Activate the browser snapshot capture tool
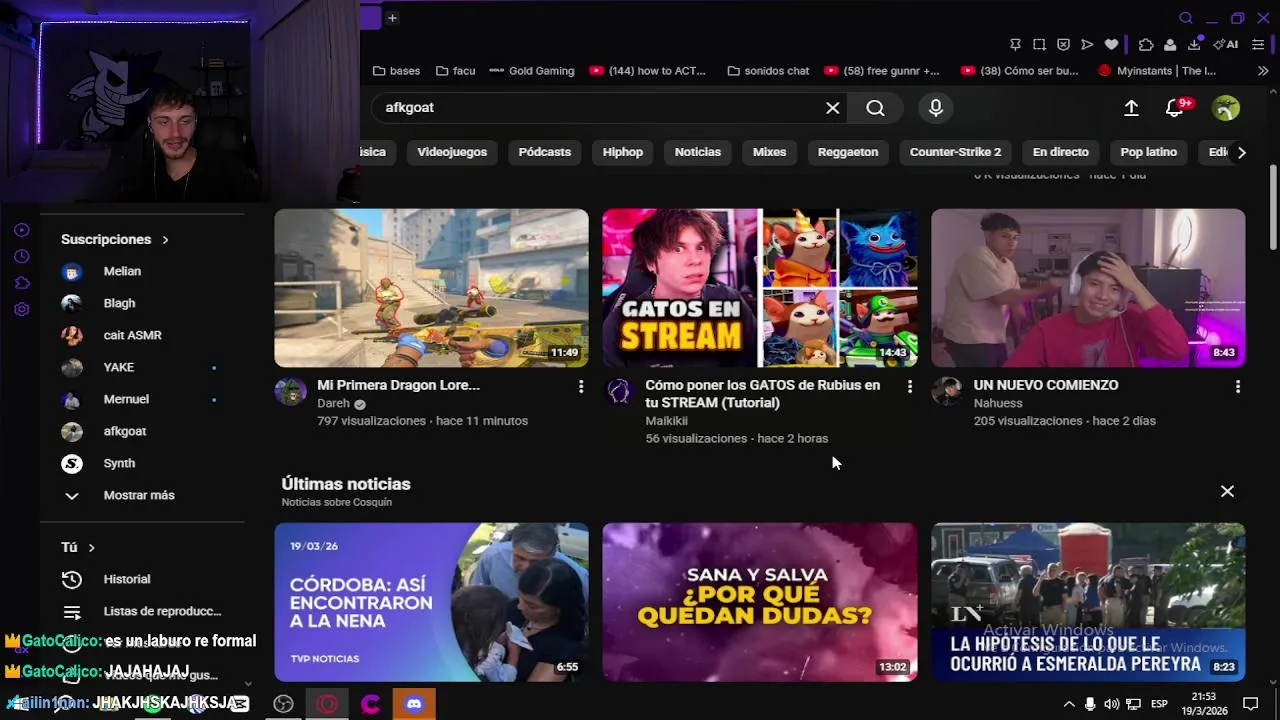The image size is (1280, 720). click(x=1039, y=44)
